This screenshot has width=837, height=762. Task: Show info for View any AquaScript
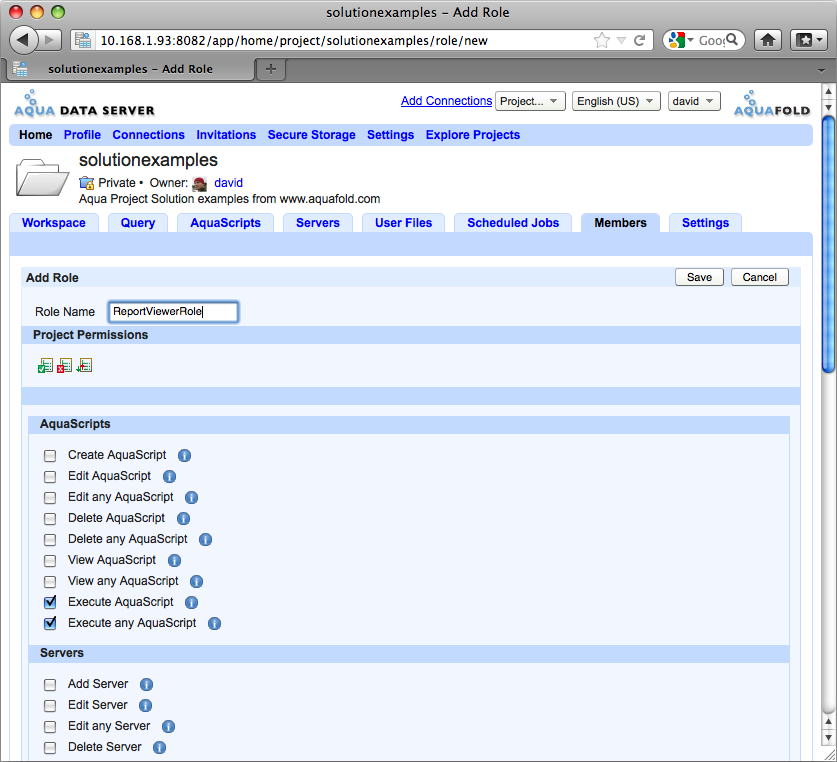[x=196, y=582]
